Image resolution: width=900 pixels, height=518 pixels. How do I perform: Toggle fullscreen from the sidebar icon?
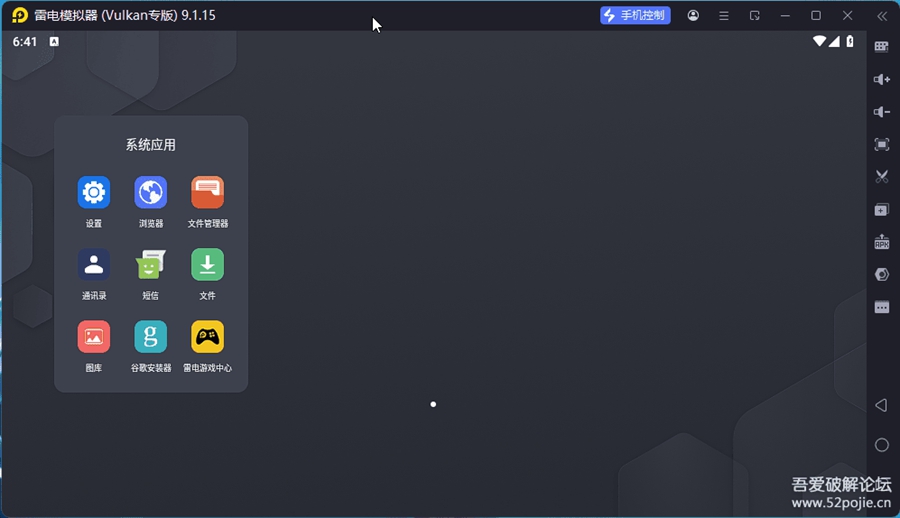click(x=882, y=144)
